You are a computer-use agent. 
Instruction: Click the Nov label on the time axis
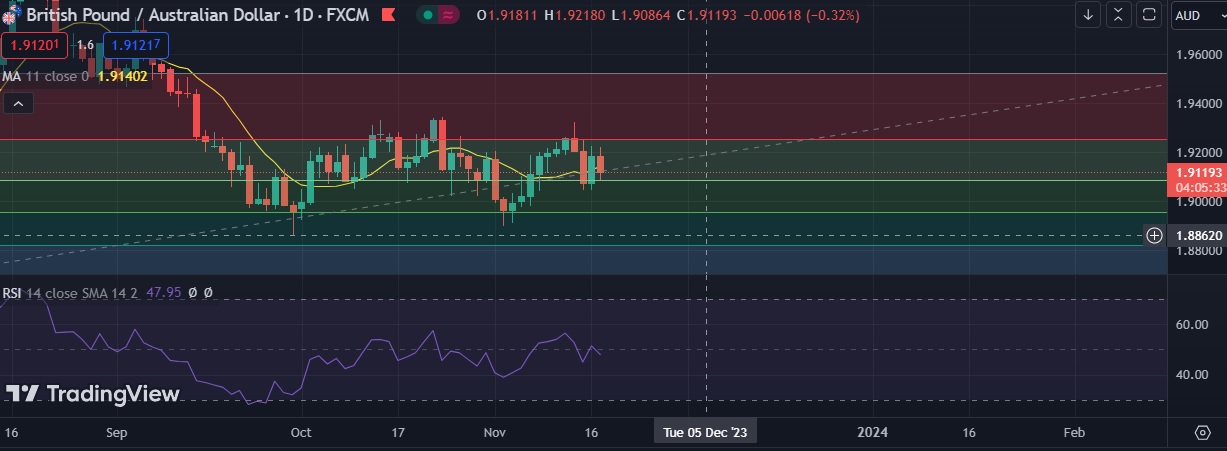495,432
